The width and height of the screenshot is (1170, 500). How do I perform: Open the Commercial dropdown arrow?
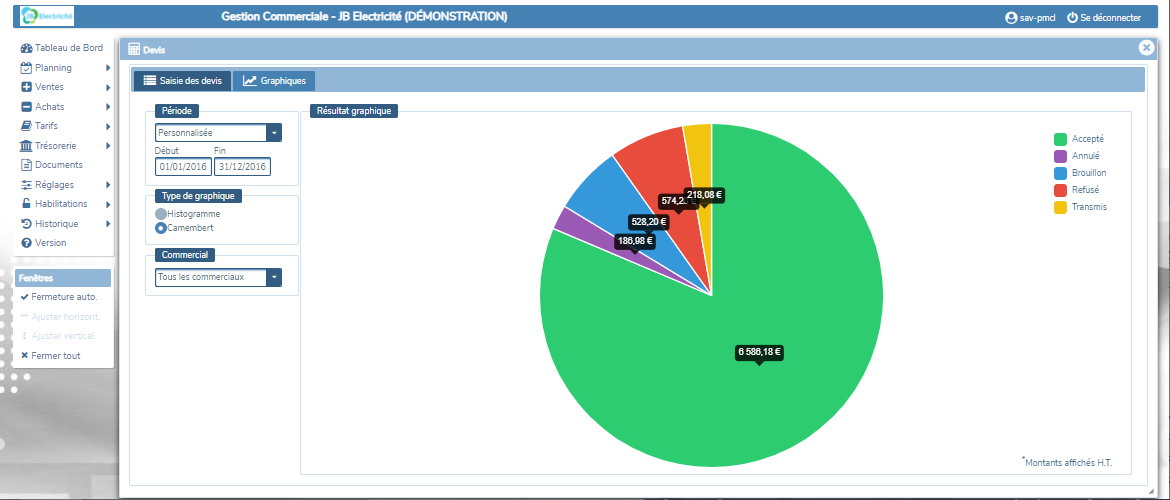(x=275, y=278)
